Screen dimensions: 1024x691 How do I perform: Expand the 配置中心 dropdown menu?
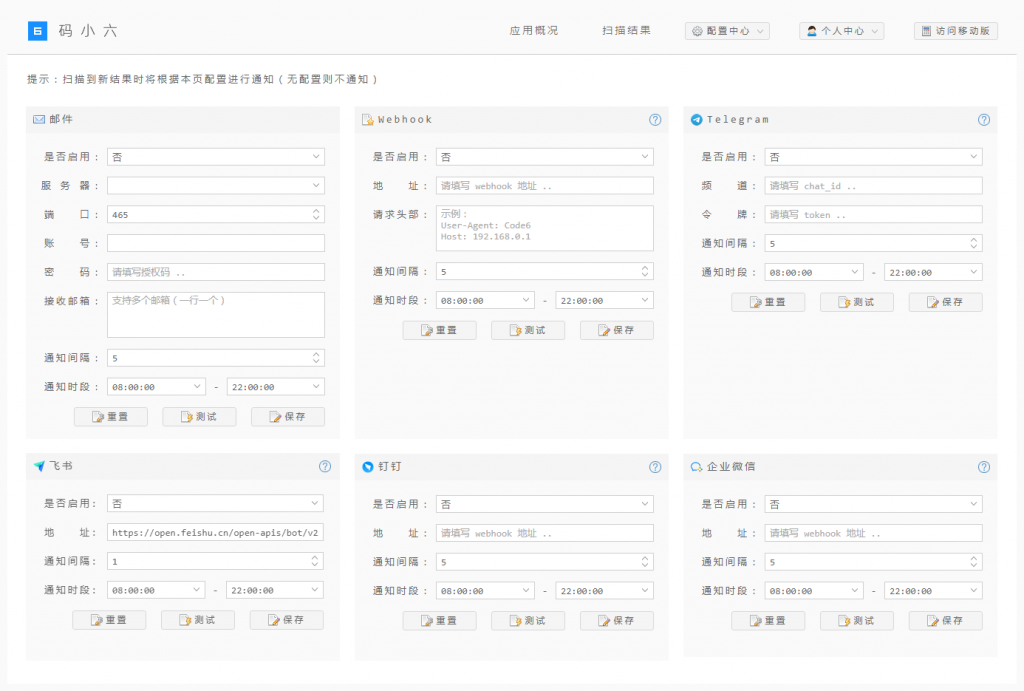pyautogui.click(x=727, y=31)
